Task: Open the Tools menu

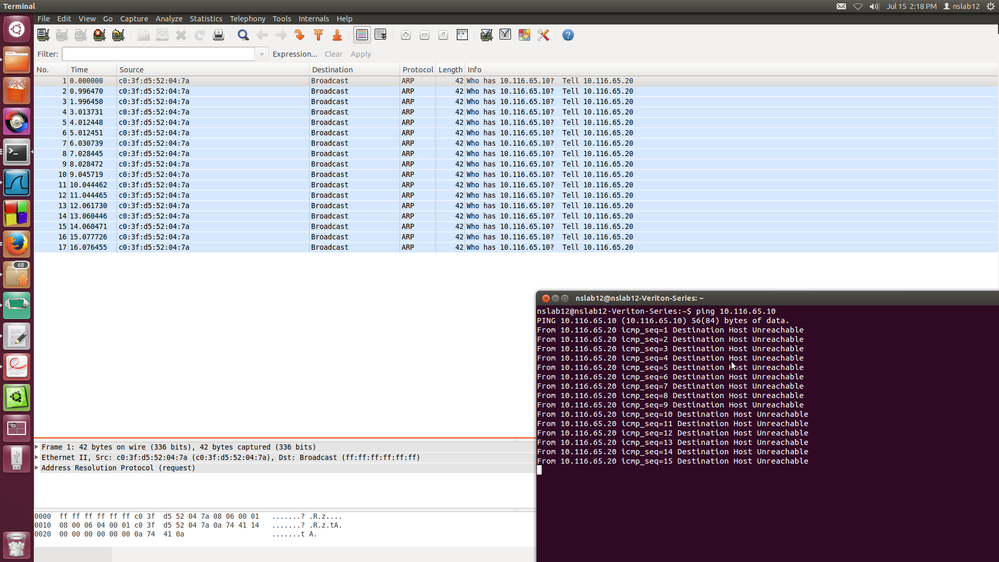Action: tap(282, 18)
